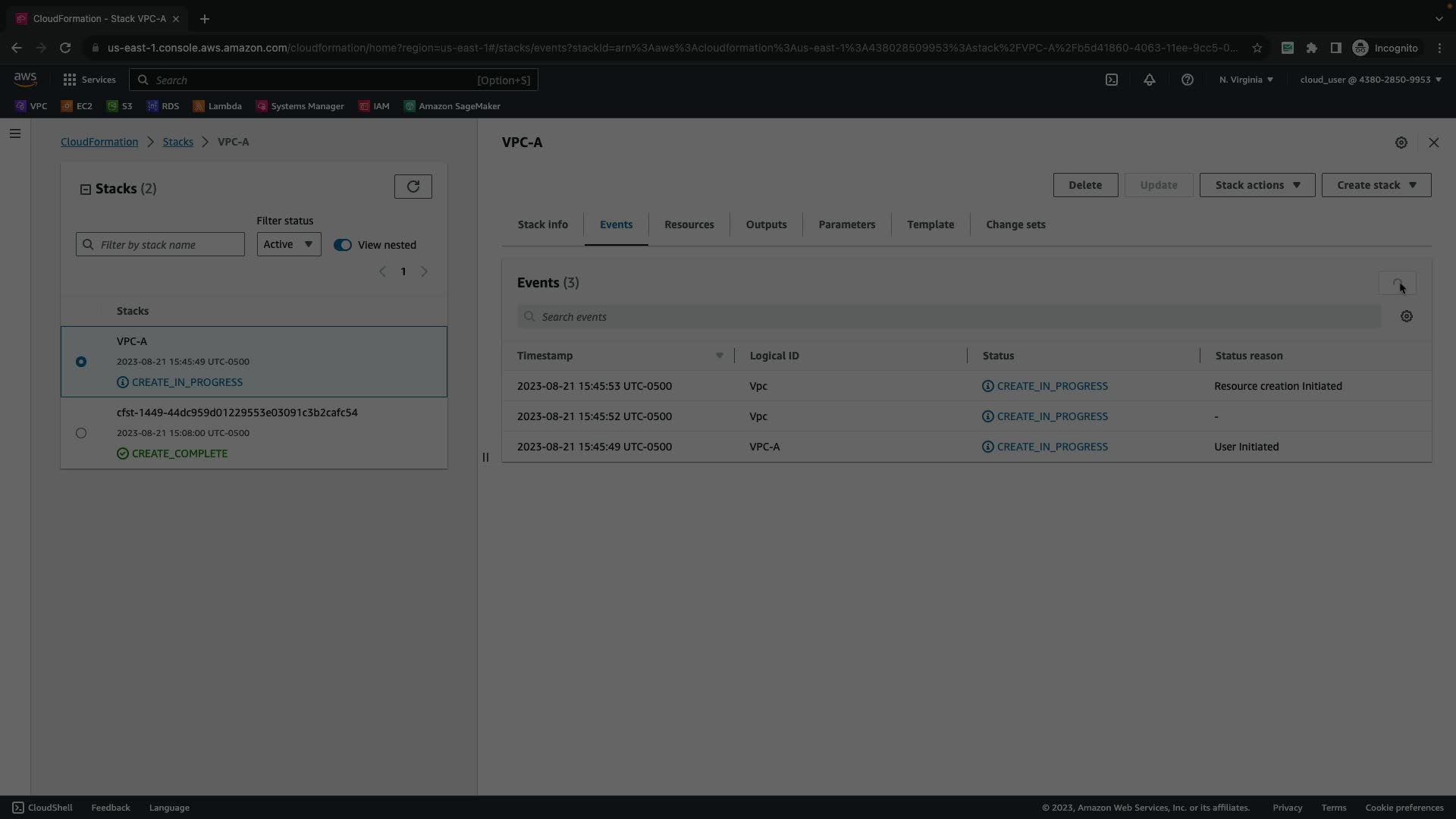Open the Create stack dropdown
Viewport: 1456px width, 819px height.
(x=1376, y=185)
